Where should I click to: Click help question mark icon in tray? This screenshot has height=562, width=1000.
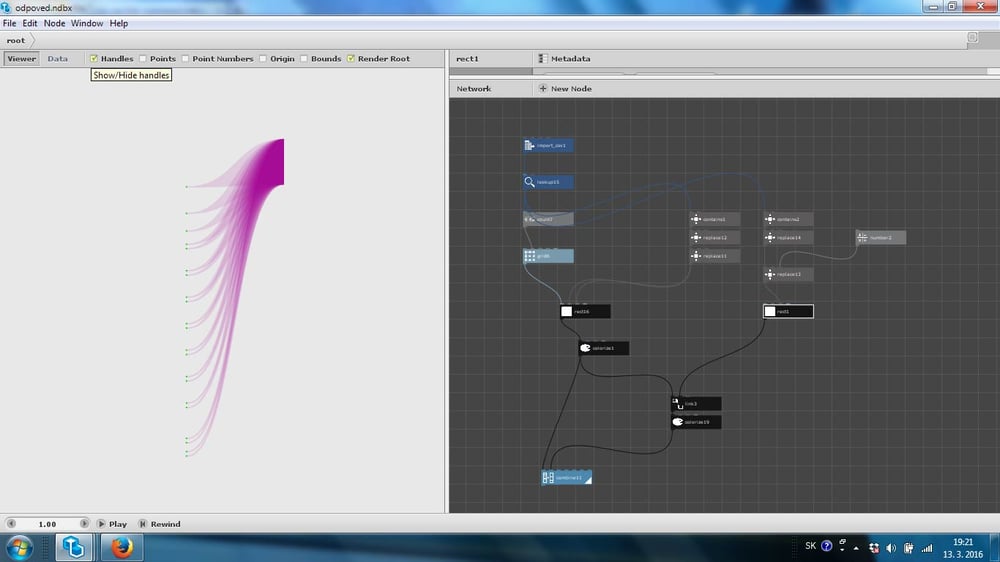[x=827, y=546]
